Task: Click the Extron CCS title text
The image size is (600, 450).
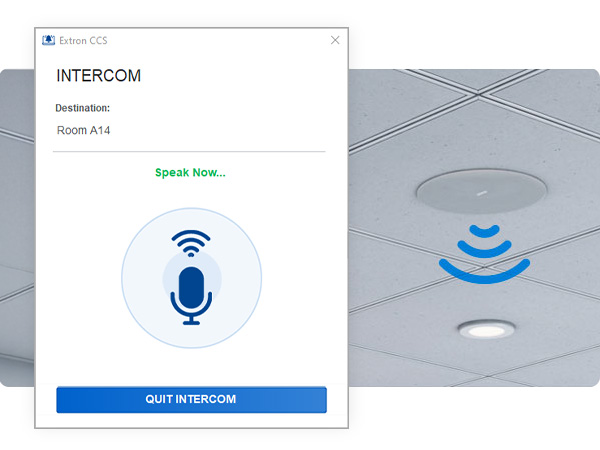Action: [83, 41]
